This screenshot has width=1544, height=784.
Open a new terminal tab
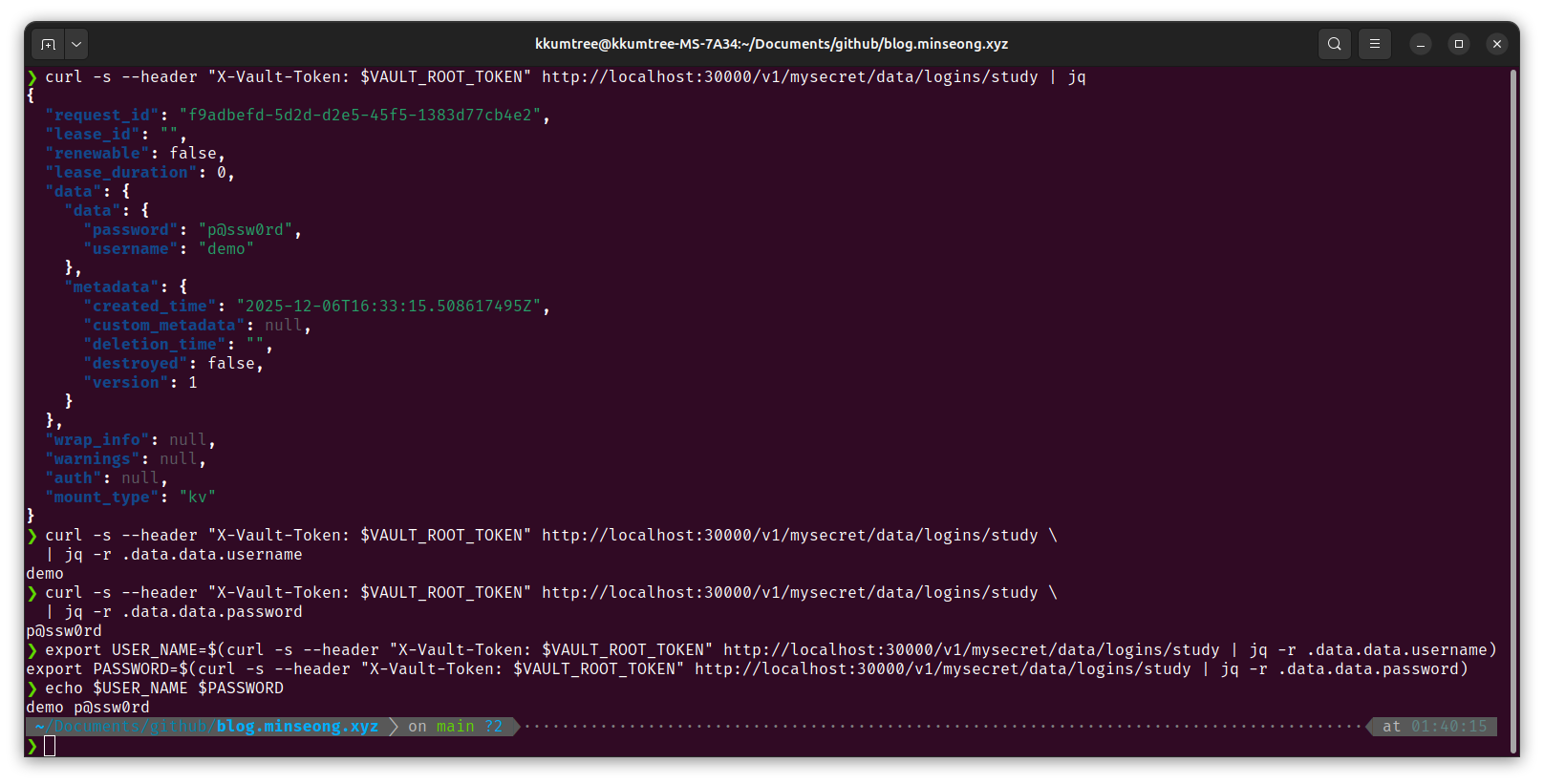point(49,44)
